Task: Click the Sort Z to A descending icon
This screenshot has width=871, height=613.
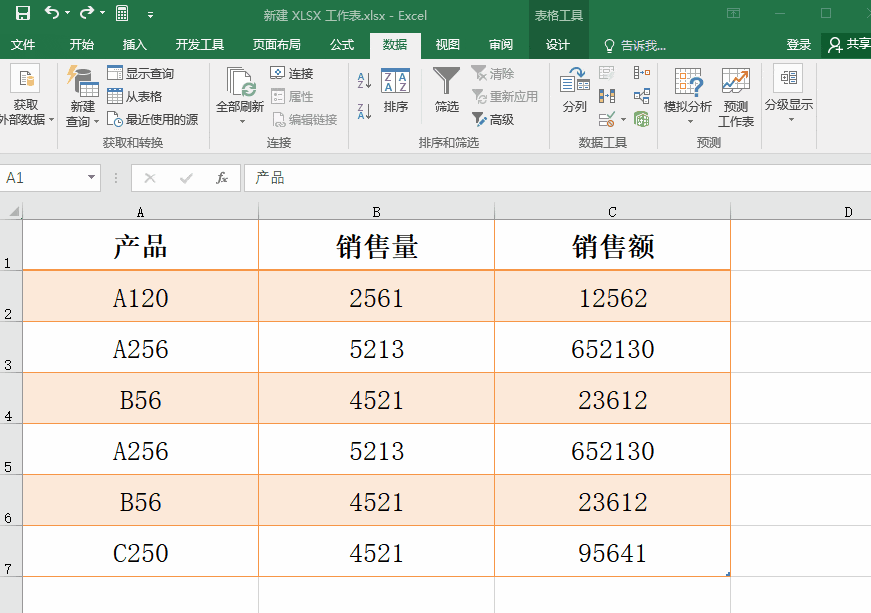Action: point(364,112)
